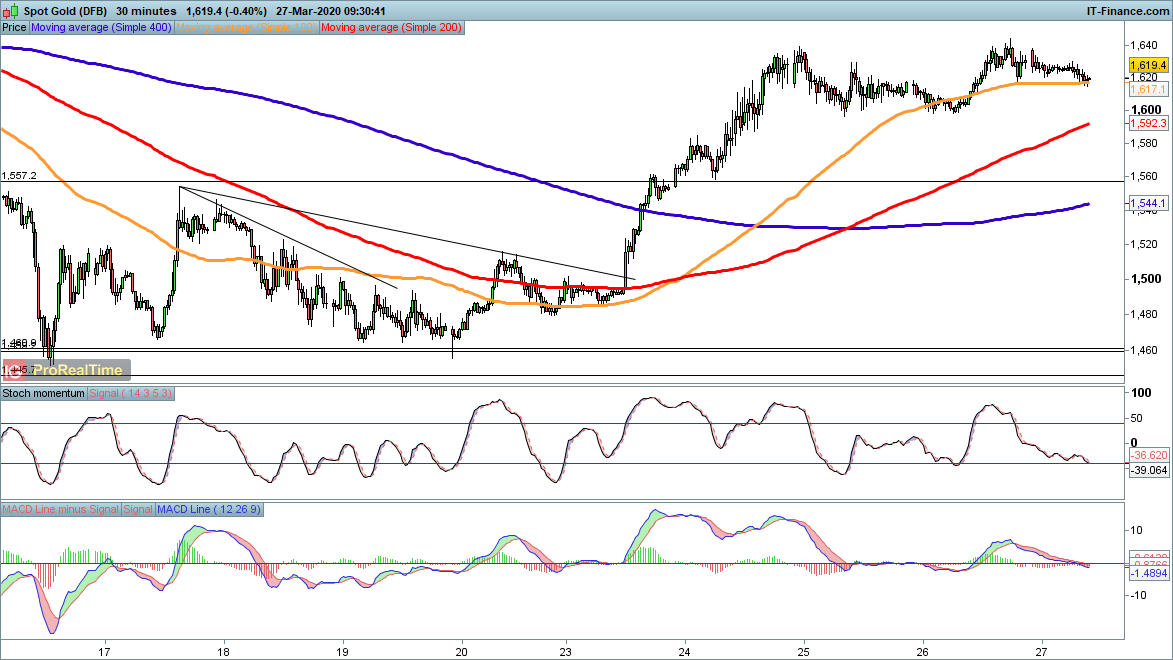Select Moving average (Simple 400) label
The height and width of the screenshot is (660, 1173).
point(102,27)
